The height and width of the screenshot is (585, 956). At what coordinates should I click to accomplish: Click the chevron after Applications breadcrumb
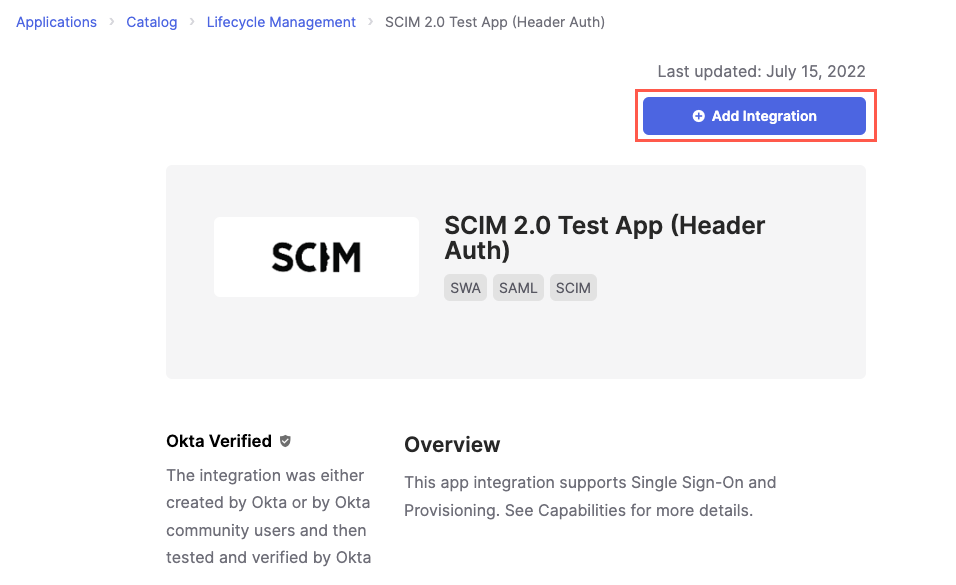(111, 21)
